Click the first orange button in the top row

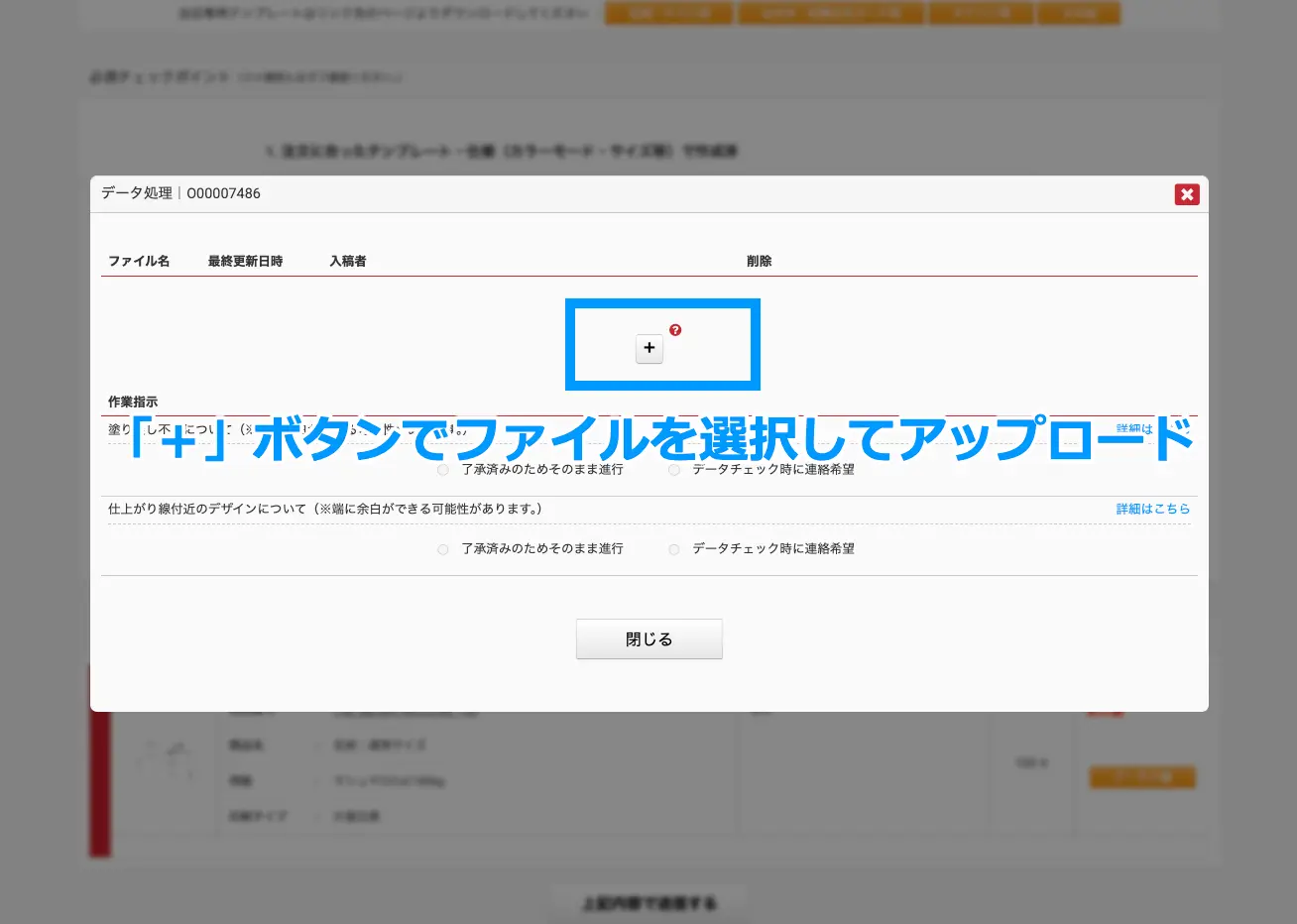[x=669, y=13]
